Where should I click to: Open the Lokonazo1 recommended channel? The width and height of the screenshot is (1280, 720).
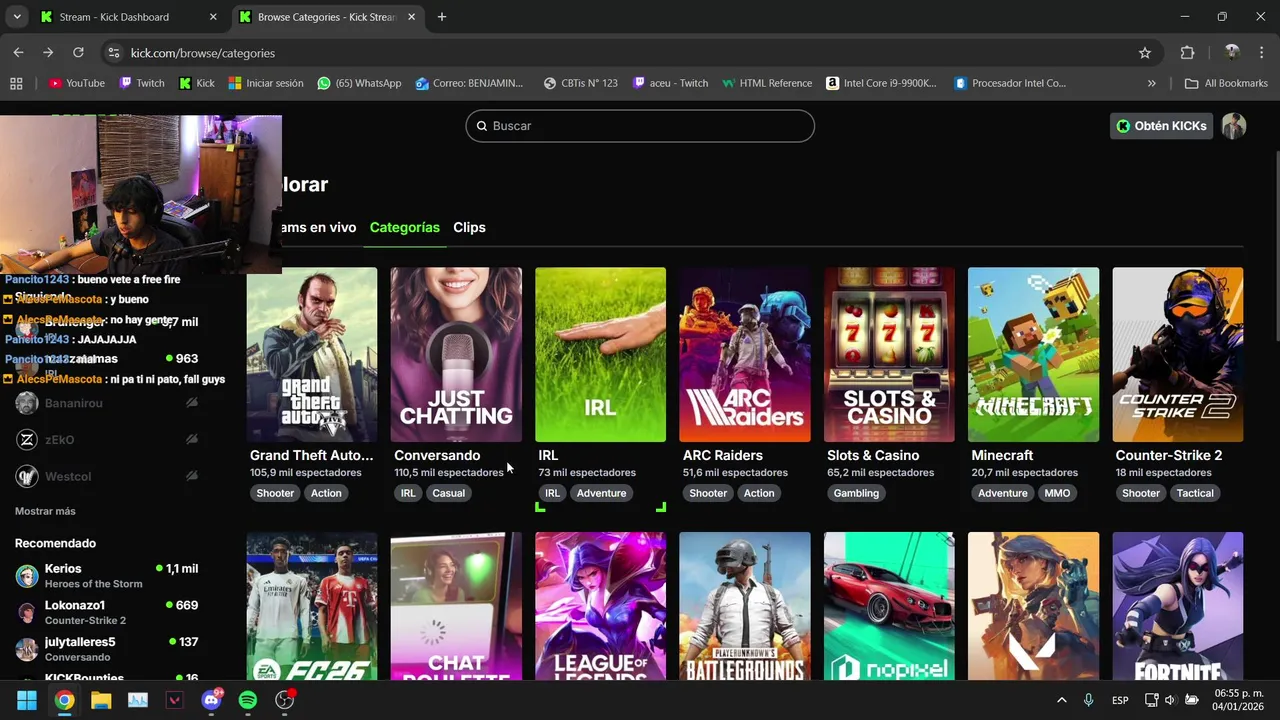click(106, 612)
